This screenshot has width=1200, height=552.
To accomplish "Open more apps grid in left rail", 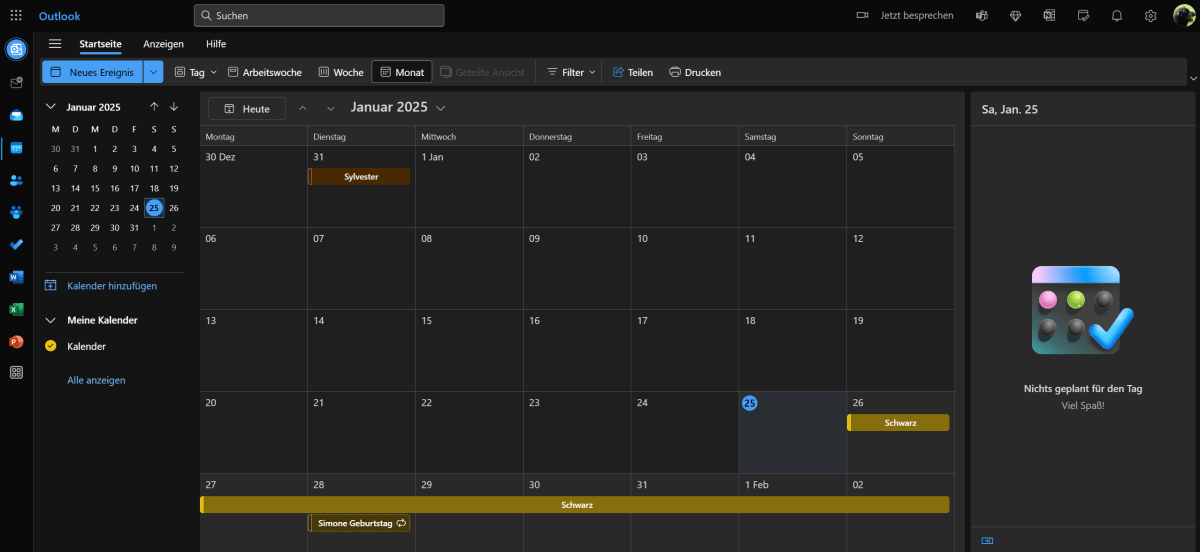I will (x=16, y=373).
